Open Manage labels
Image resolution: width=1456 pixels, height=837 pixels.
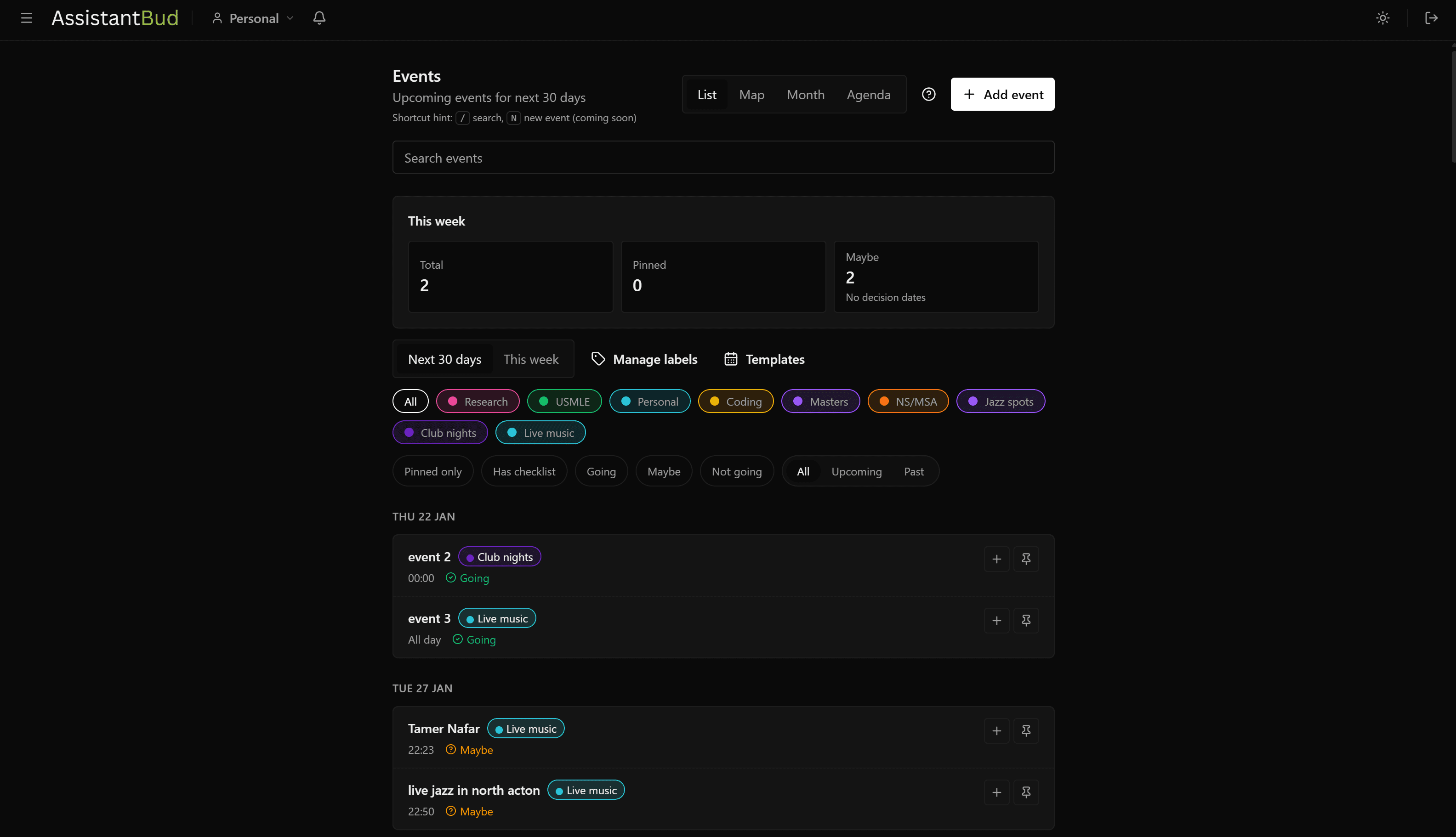pyautogui.click(x=644, y=359)
